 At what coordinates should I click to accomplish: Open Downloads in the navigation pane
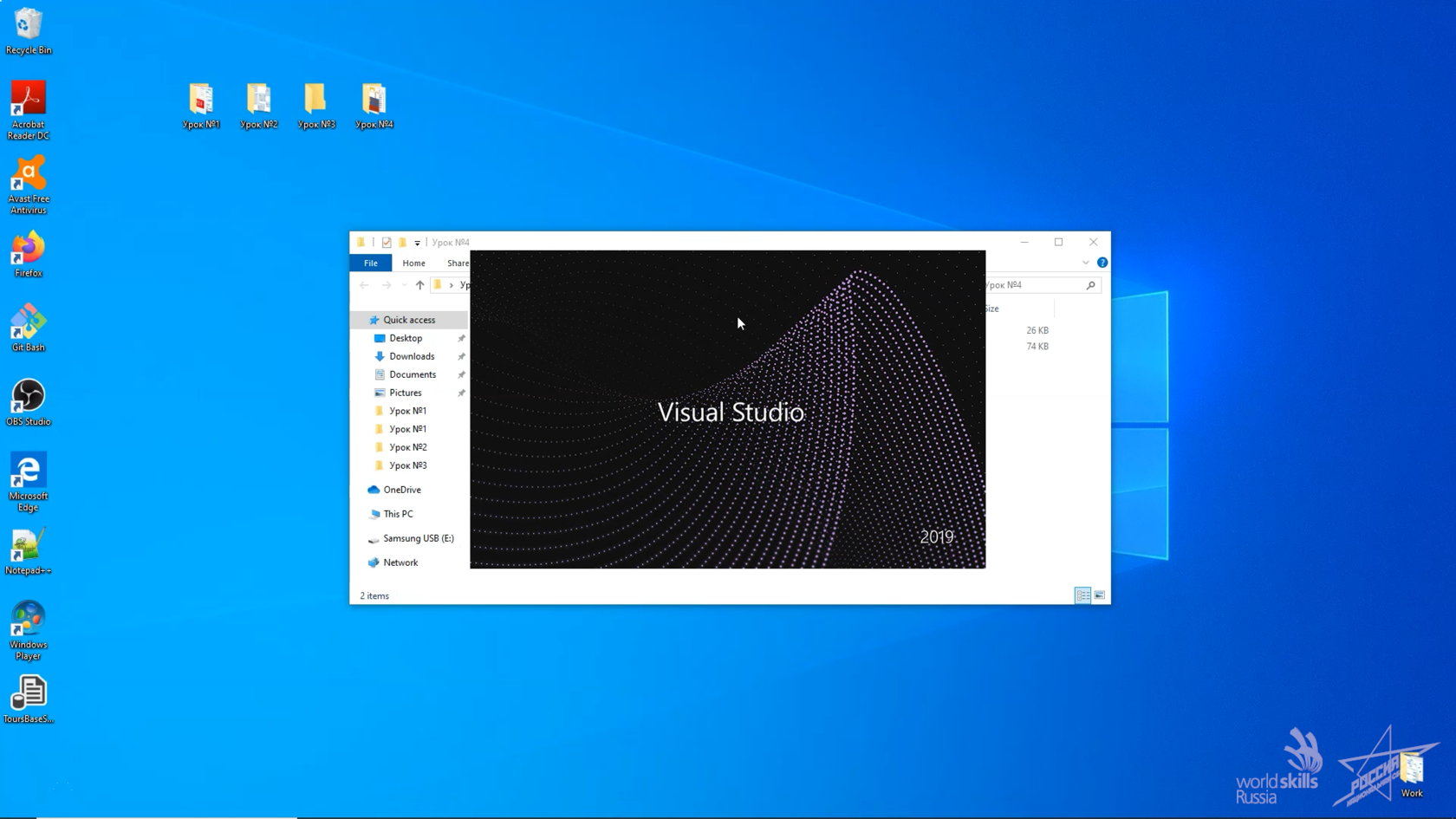tap(412, 356)
